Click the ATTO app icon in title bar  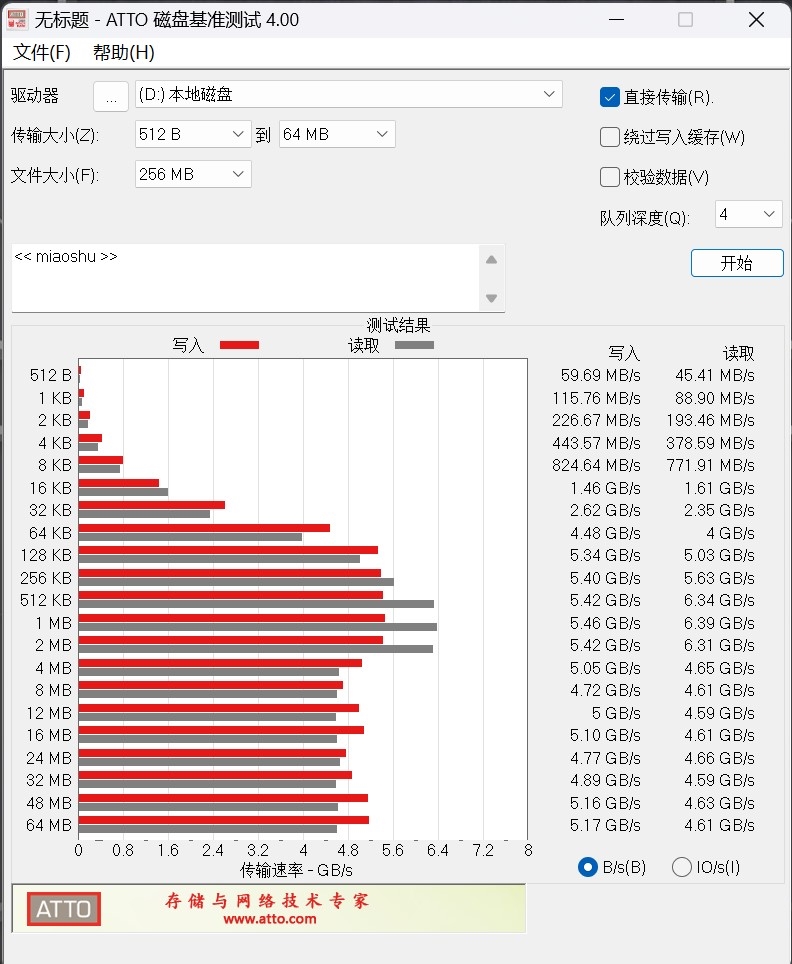click(x=17, y=20)
